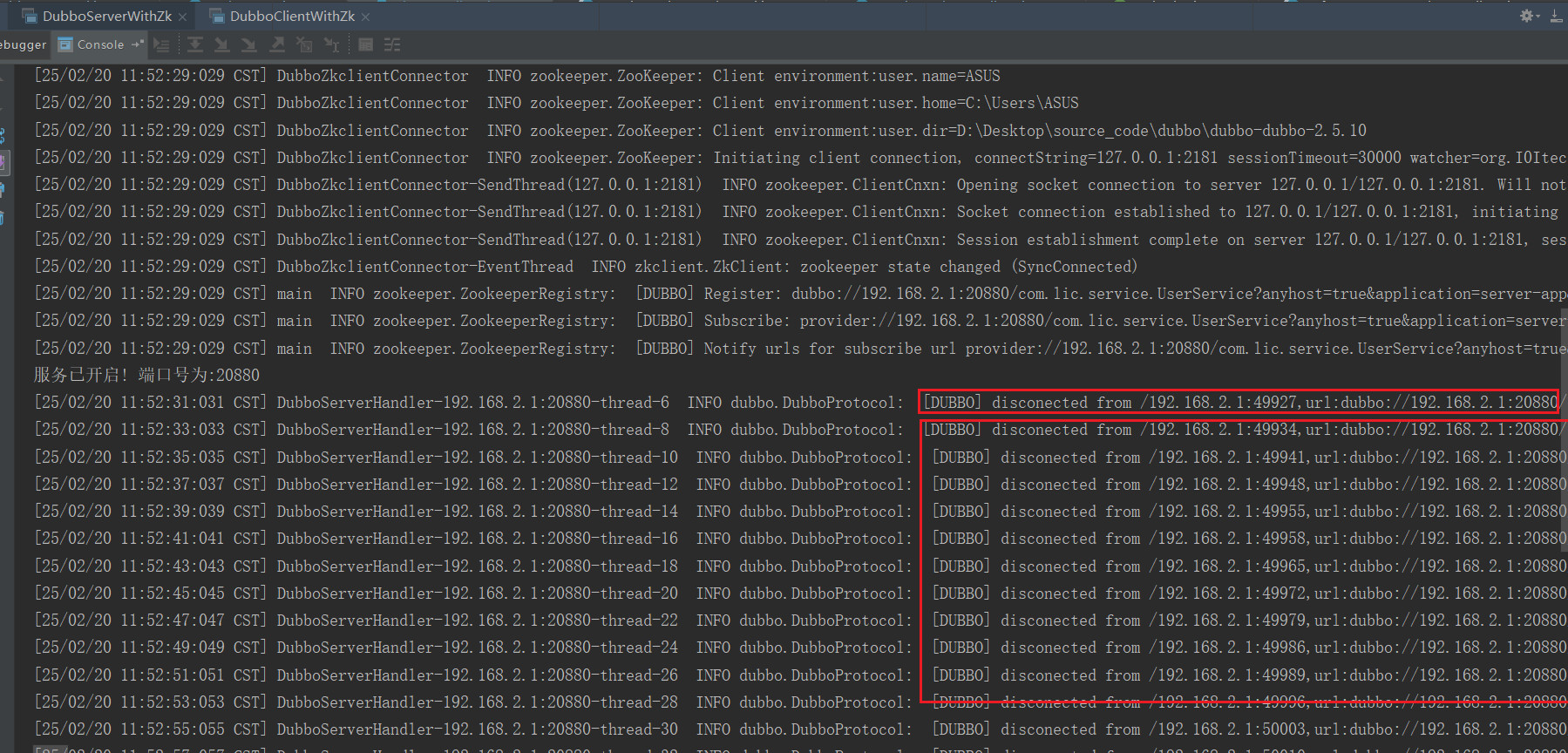The width and height of the screenshot is (1568, 753).
Task: Click the 'Opening socket connection' log line
Action: click(800, 185)
